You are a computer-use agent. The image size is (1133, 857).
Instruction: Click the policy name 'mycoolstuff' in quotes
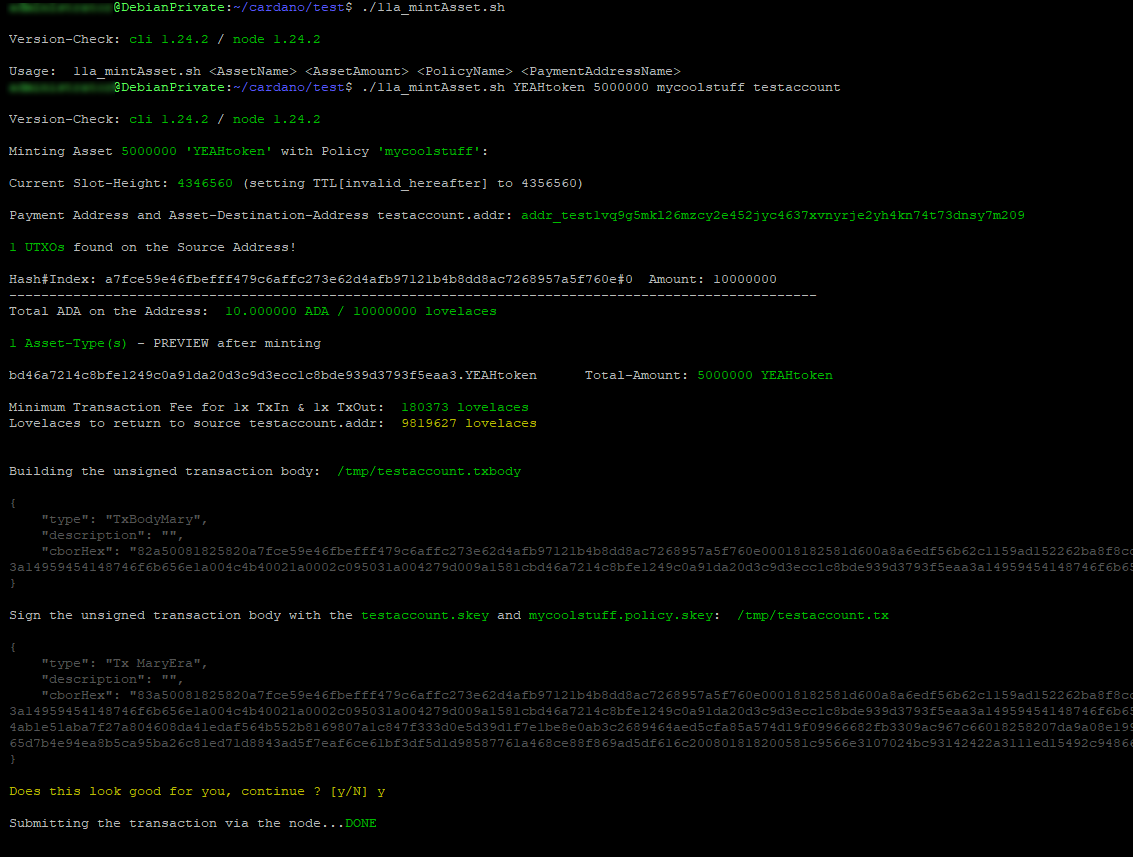coord(428,152)
